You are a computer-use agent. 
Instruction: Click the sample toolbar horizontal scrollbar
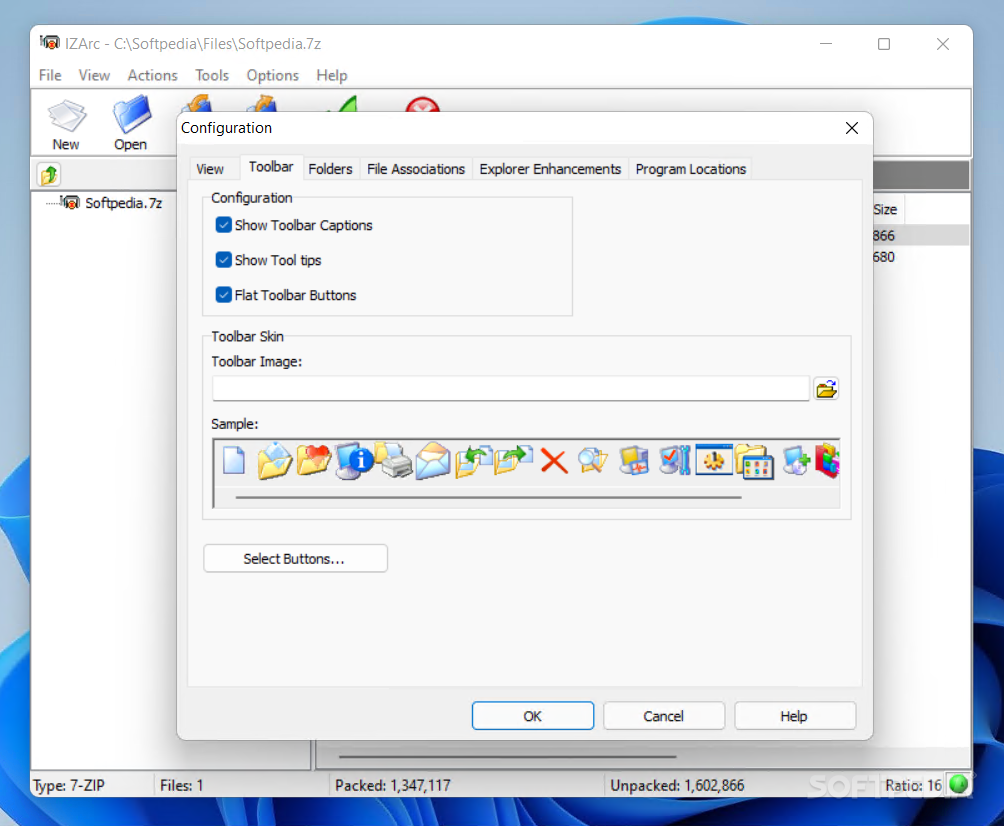click(x=489, y=497)
